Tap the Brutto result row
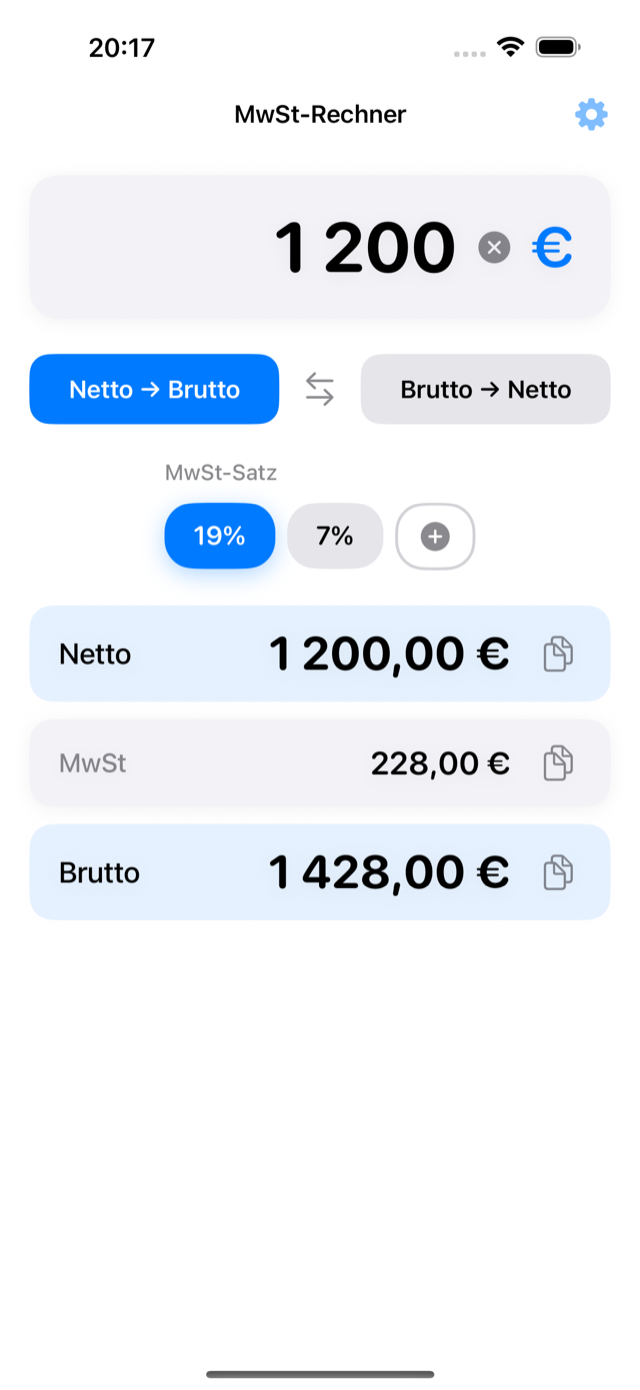Screen dimensions: 640x1390 point(320,873)
